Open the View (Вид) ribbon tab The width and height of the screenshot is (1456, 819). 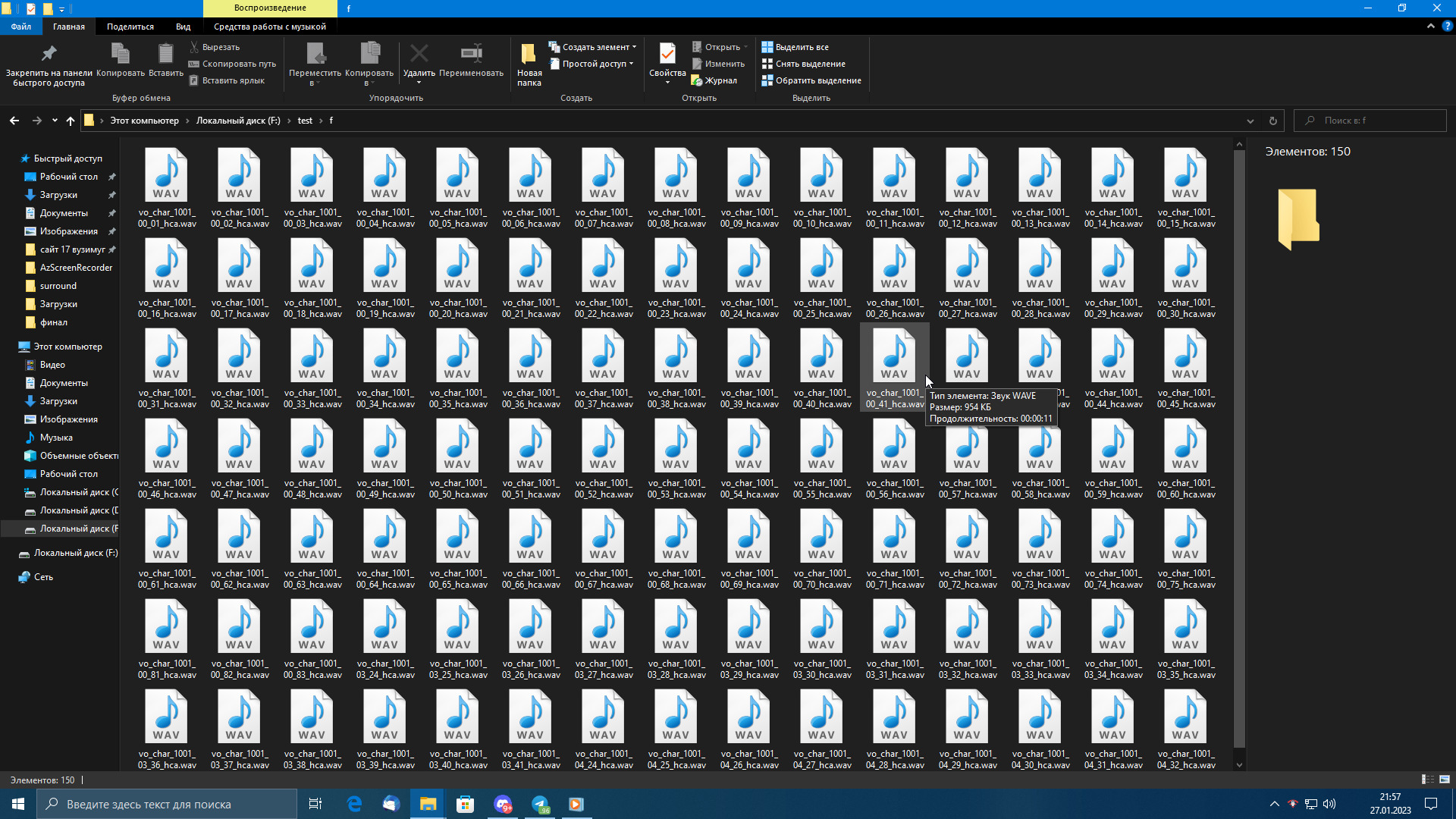[x=183, y=27]
